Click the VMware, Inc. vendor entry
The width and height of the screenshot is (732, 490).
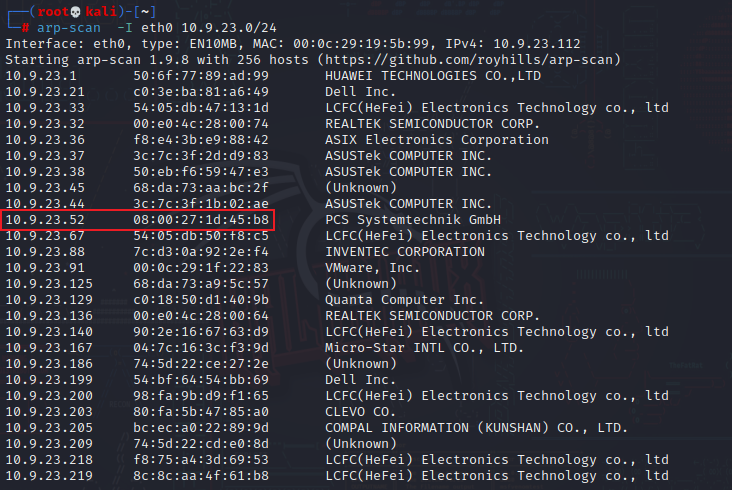pos(373,268)
